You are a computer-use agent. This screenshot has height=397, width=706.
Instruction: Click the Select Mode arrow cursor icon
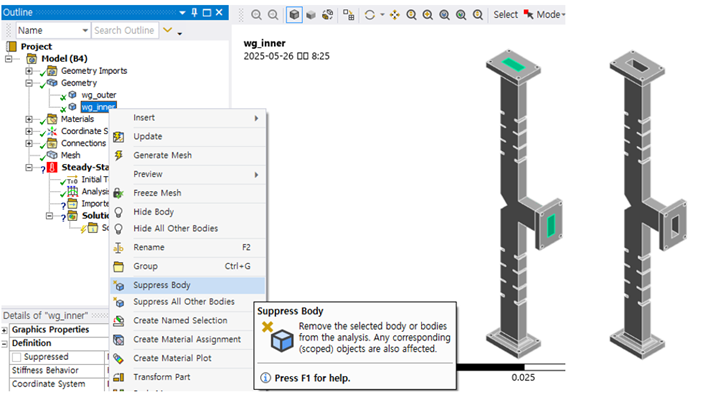point(529,15)
